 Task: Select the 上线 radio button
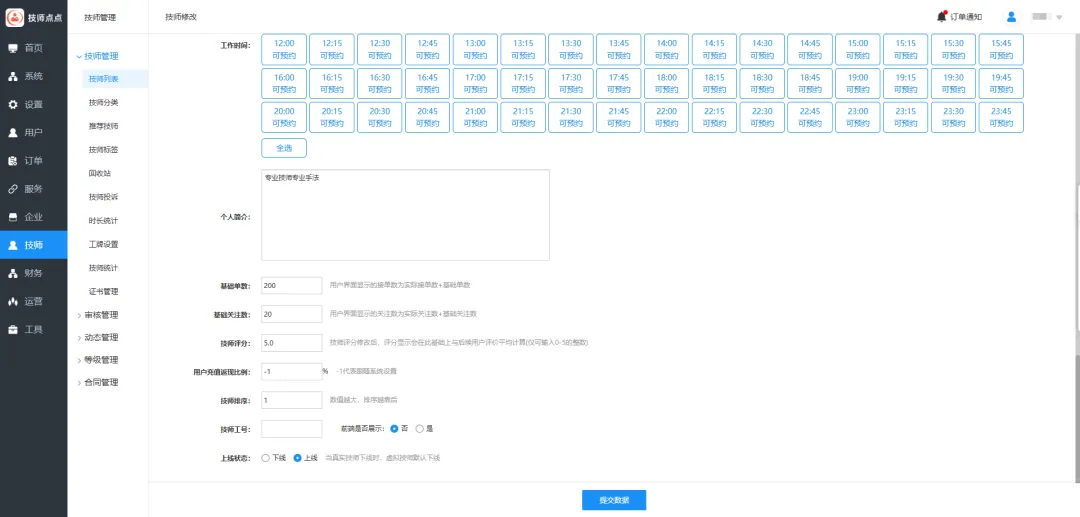click(x=297, y=458)
